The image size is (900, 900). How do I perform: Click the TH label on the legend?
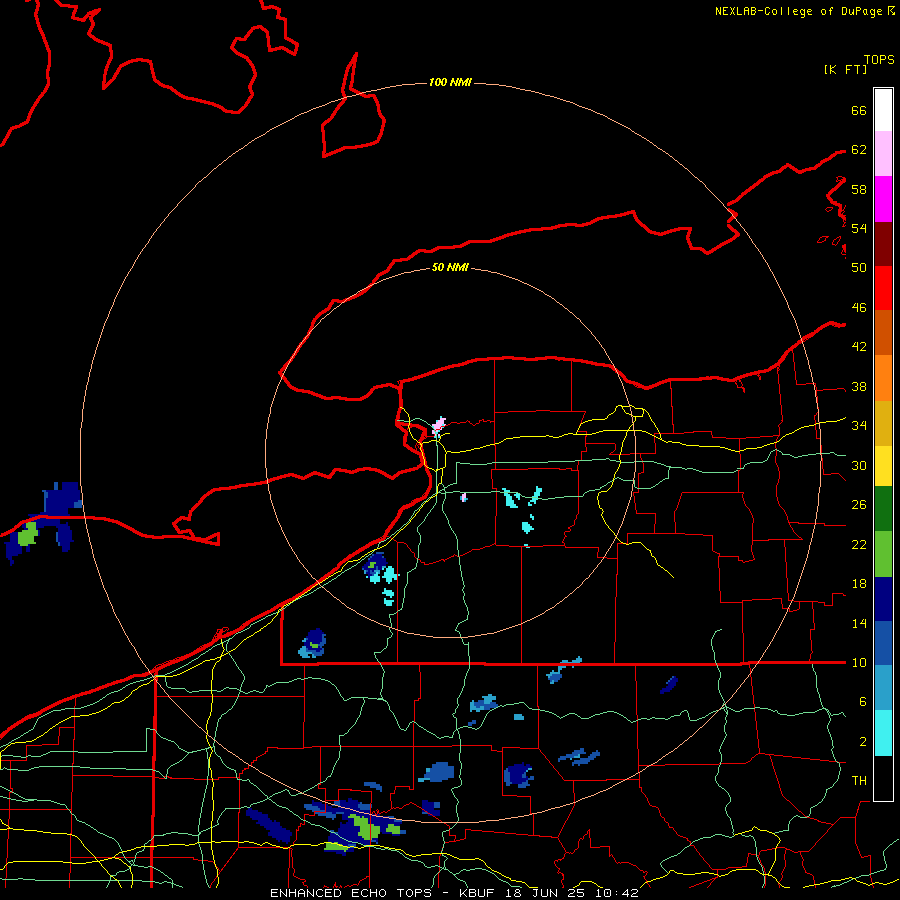pos(859,781)
